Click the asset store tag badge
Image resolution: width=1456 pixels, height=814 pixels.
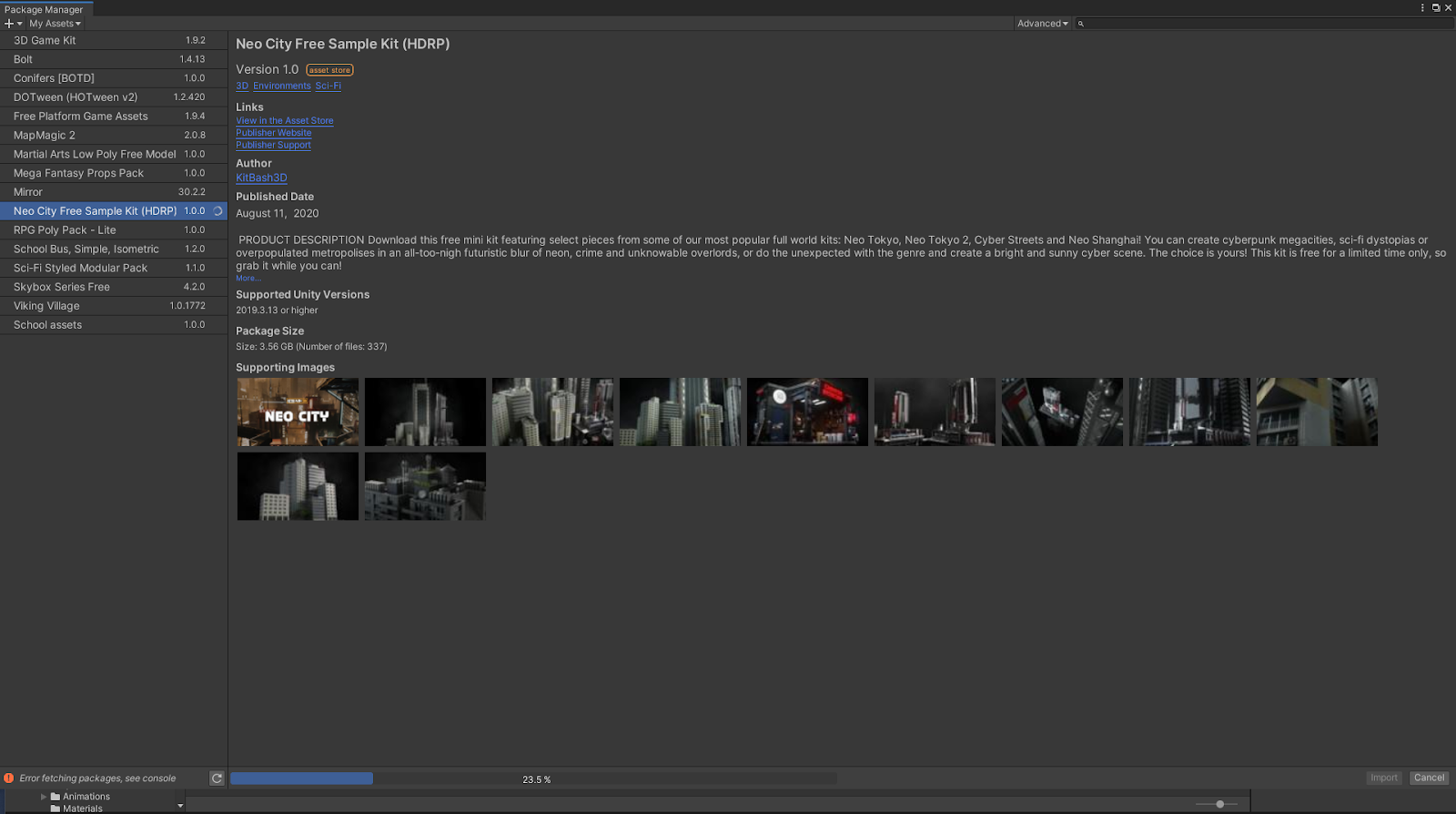[x=329, y=70]
